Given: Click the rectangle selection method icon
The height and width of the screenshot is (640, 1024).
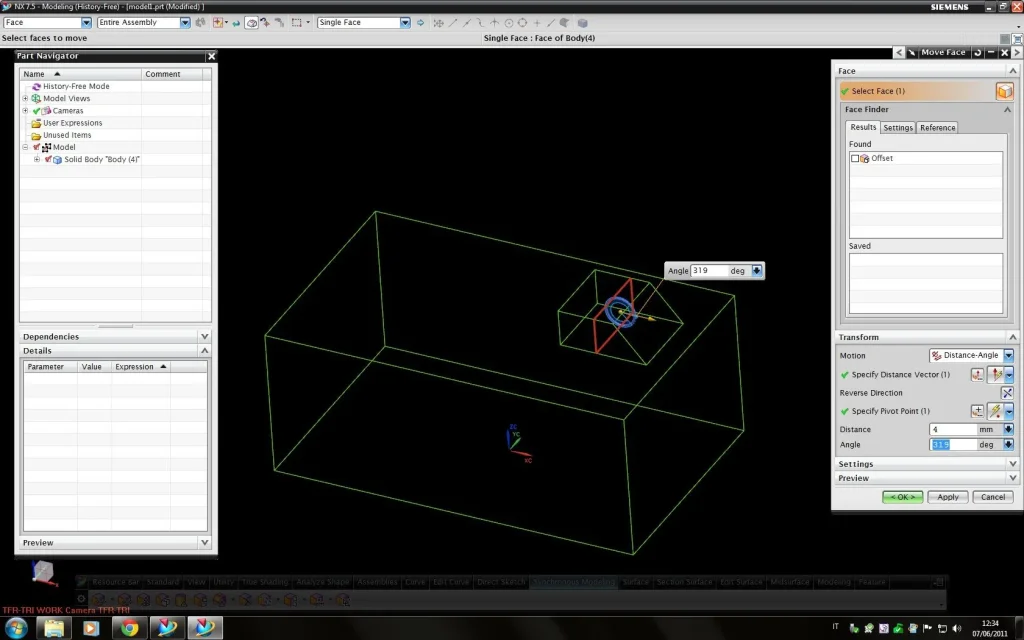Looking at the screenshot, I should point(296,23).
